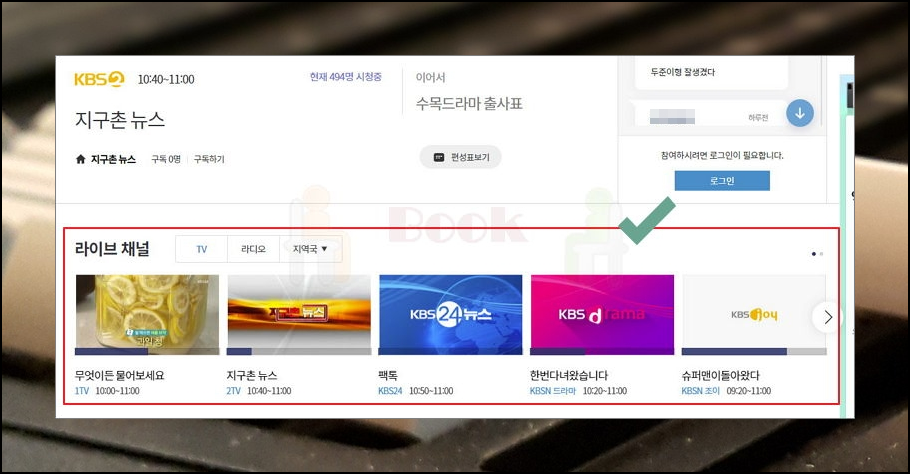Click the KBSN 드라마 channel label

(x=552, y=391)
